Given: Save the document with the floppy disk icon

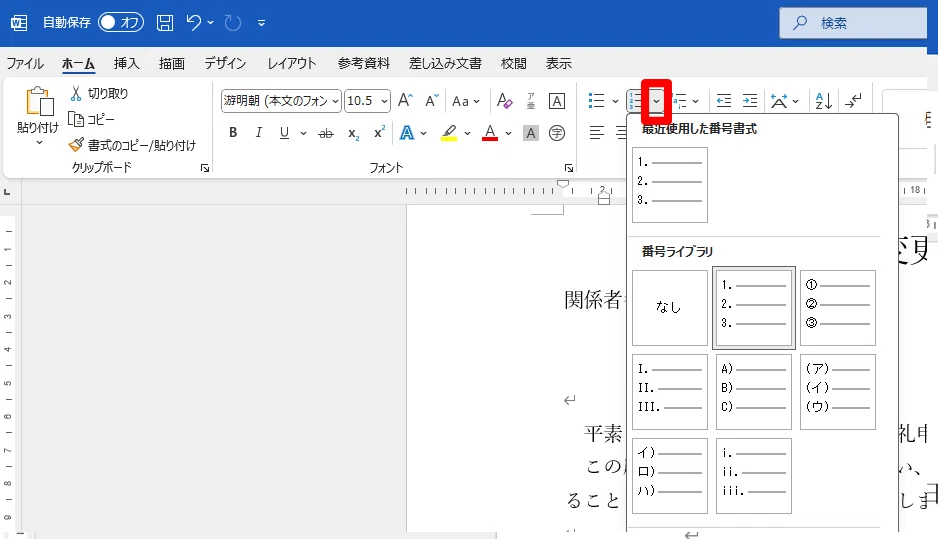Looking at the screenshot, I should click(x=165, y=23).
